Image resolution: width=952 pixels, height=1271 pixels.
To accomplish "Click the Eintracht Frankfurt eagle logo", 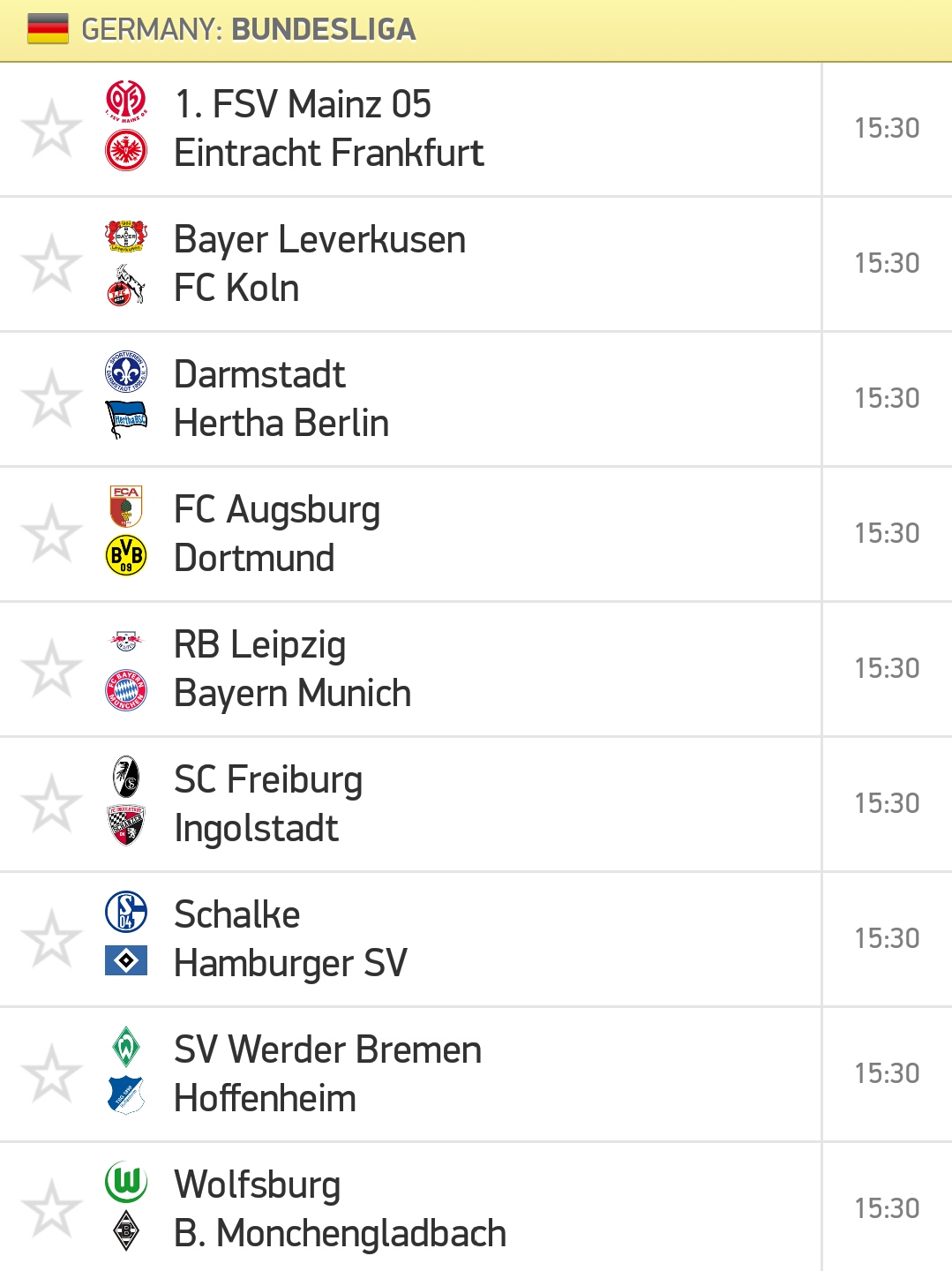I will coord(126,150).
